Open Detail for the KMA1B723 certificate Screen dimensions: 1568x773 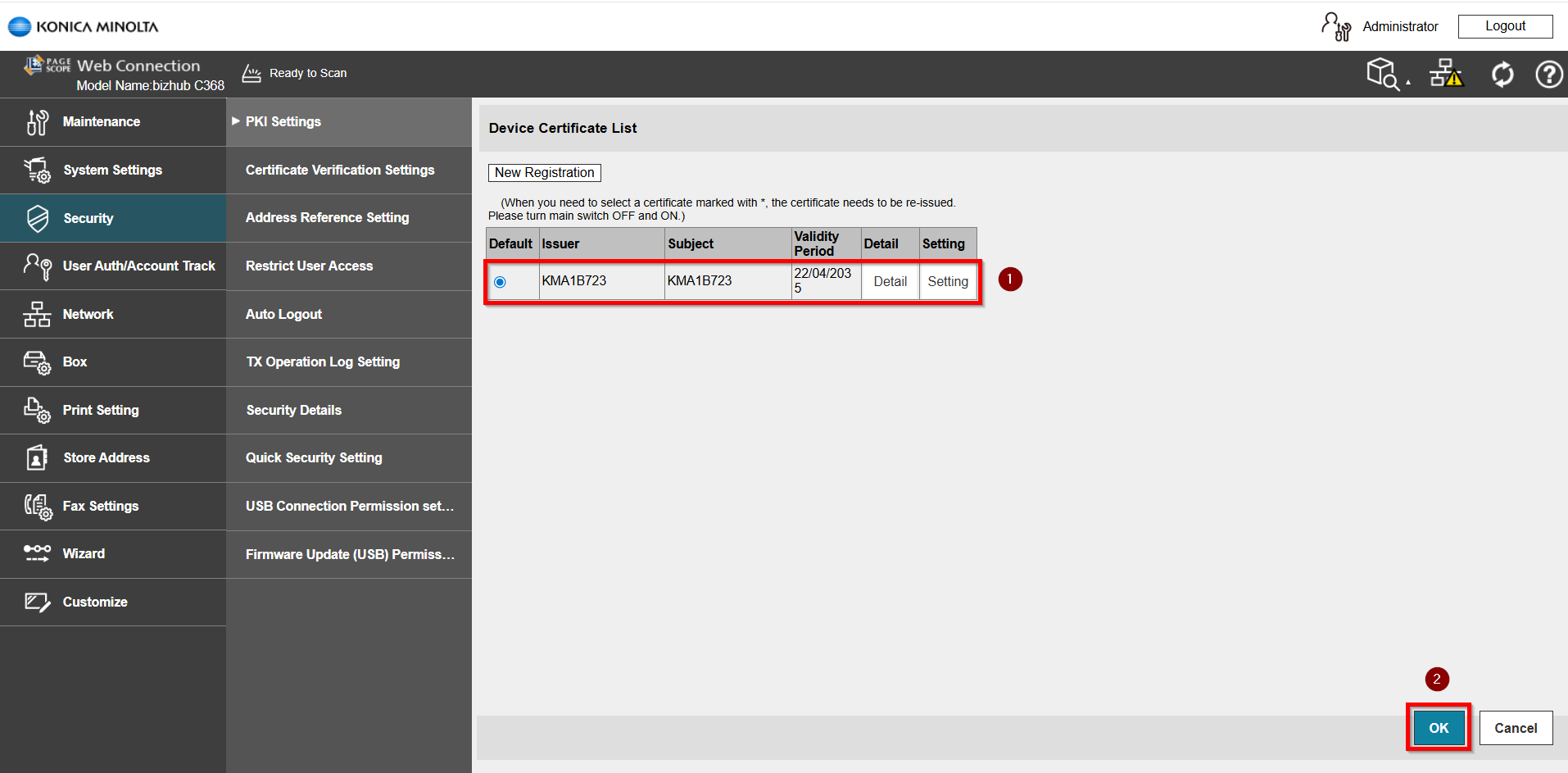click(890, 282)
